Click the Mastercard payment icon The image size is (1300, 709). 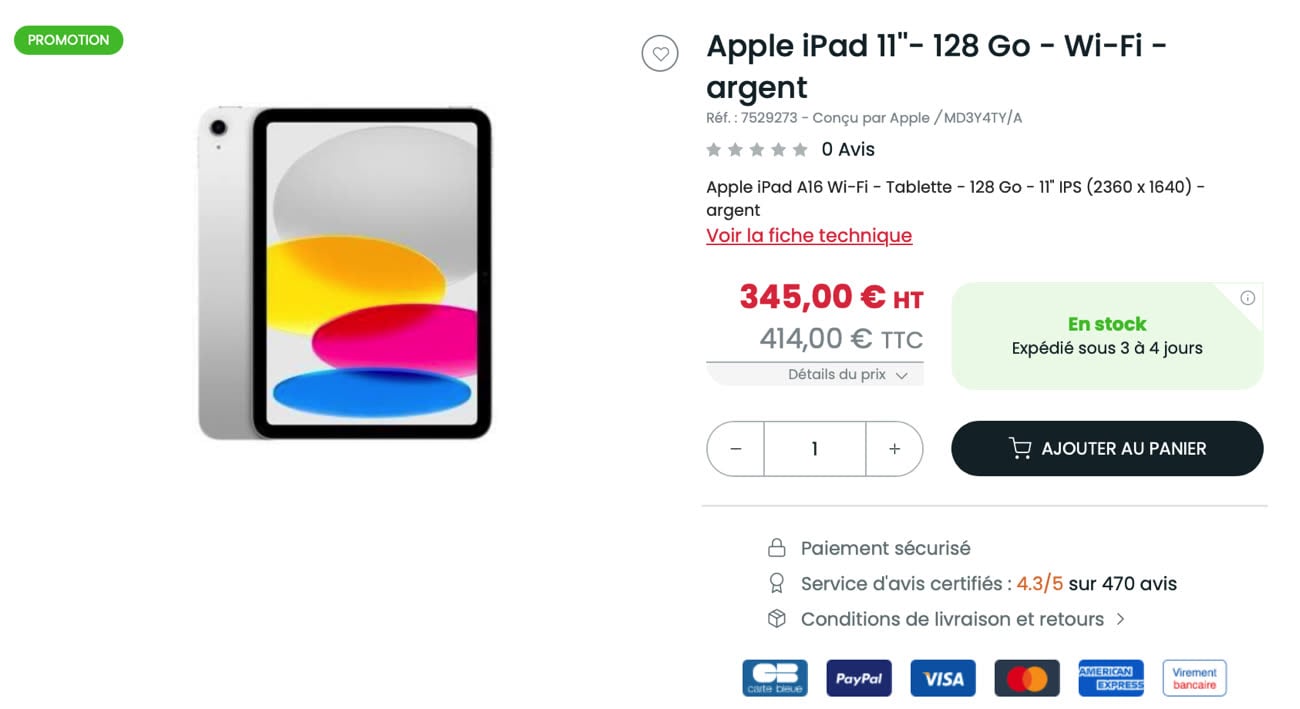pos(1026,678)
